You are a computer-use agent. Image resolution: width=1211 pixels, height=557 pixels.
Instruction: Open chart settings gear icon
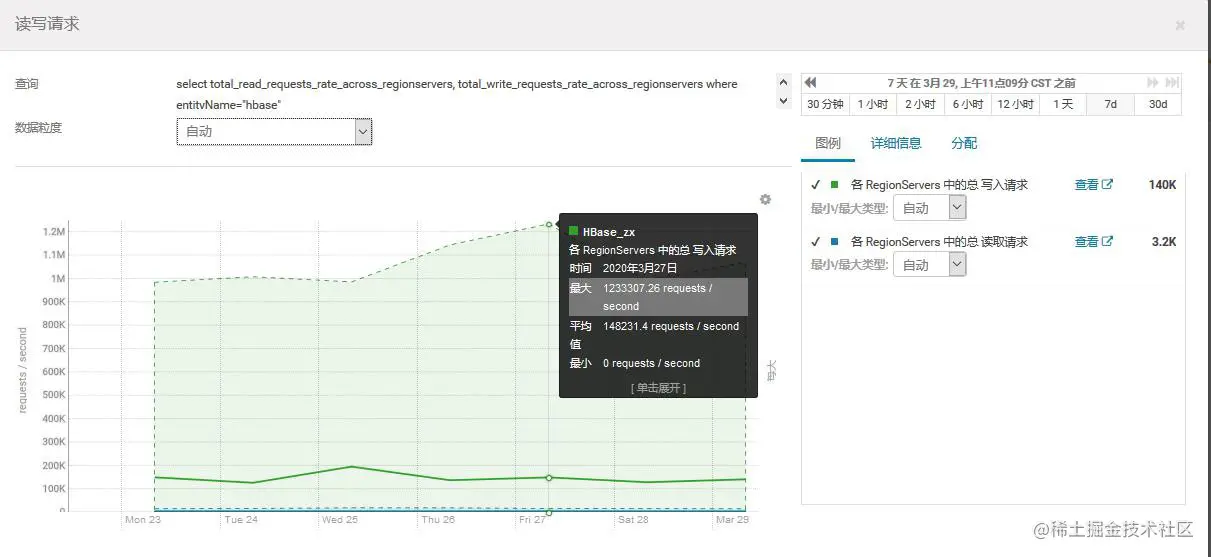(x=765, y=200)
